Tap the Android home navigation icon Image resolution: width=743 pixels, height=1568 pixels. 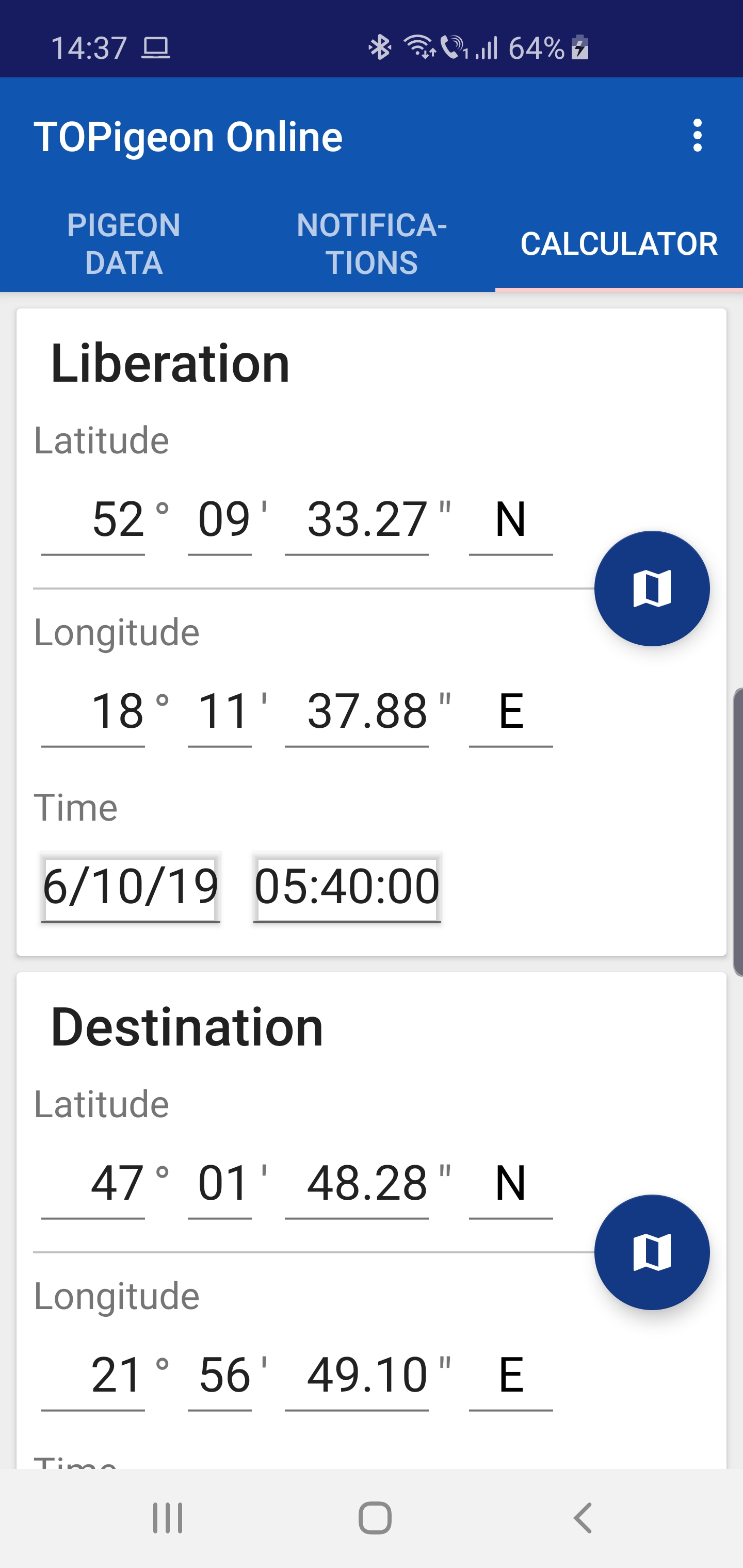tap(375, 1517)
